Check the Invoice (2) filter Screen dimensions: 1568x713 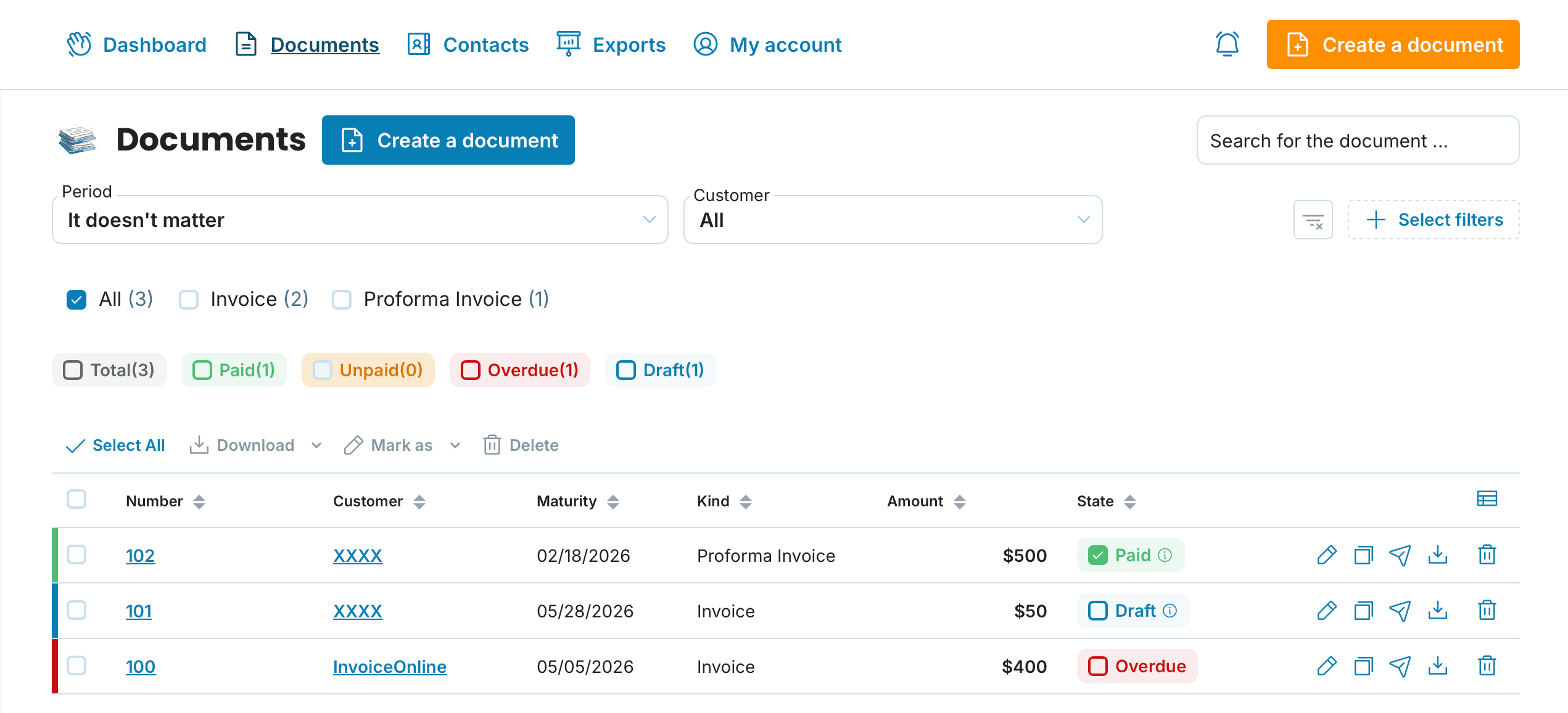click(189, 300)
